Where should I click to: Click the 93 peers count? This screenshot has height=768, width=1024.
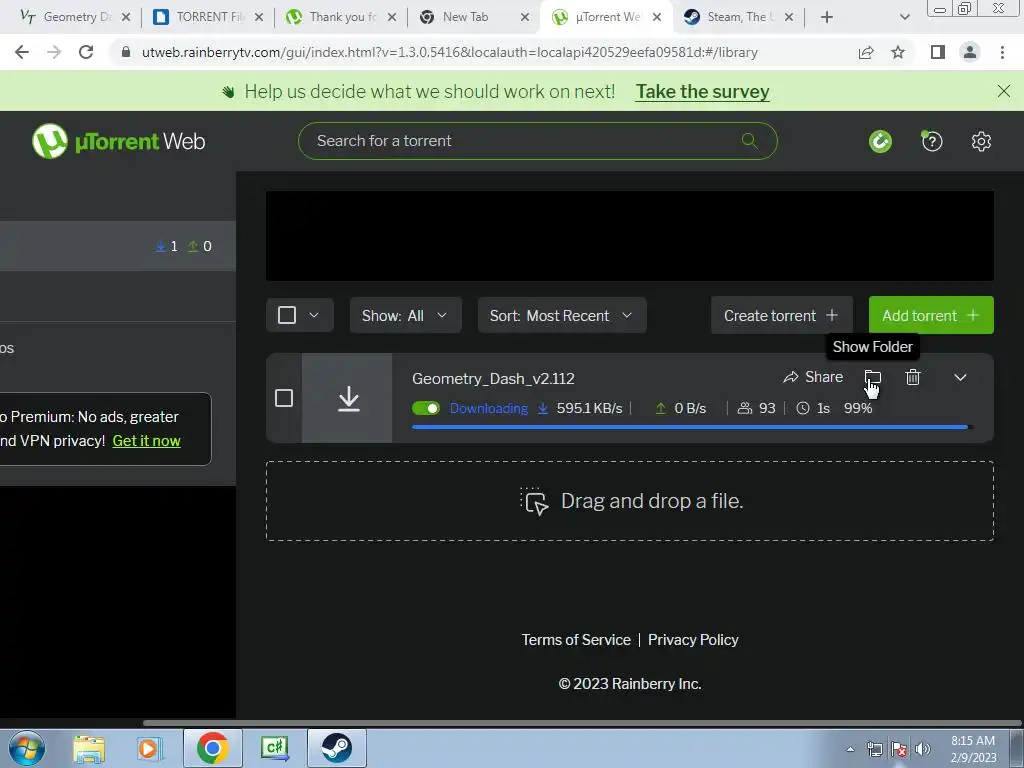pyautogui.click(x=756, y=408)
